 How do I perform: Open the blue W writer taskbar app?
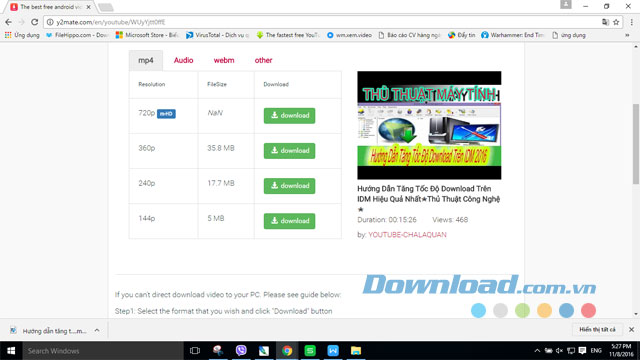(x=333, y=351)
